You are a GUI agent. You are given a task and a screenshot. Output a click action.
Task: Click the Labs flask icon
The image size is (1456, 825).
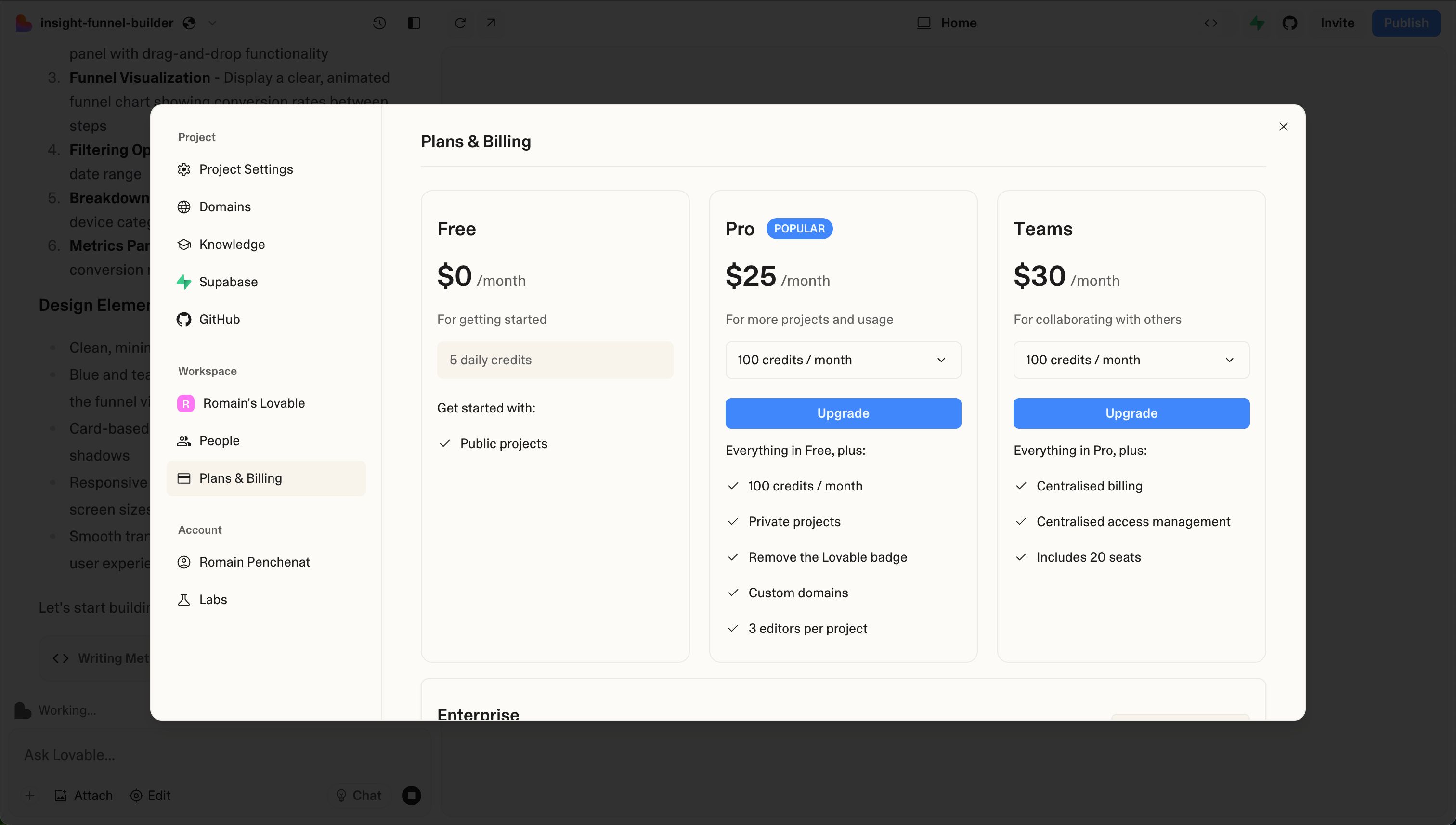(183, 599)
